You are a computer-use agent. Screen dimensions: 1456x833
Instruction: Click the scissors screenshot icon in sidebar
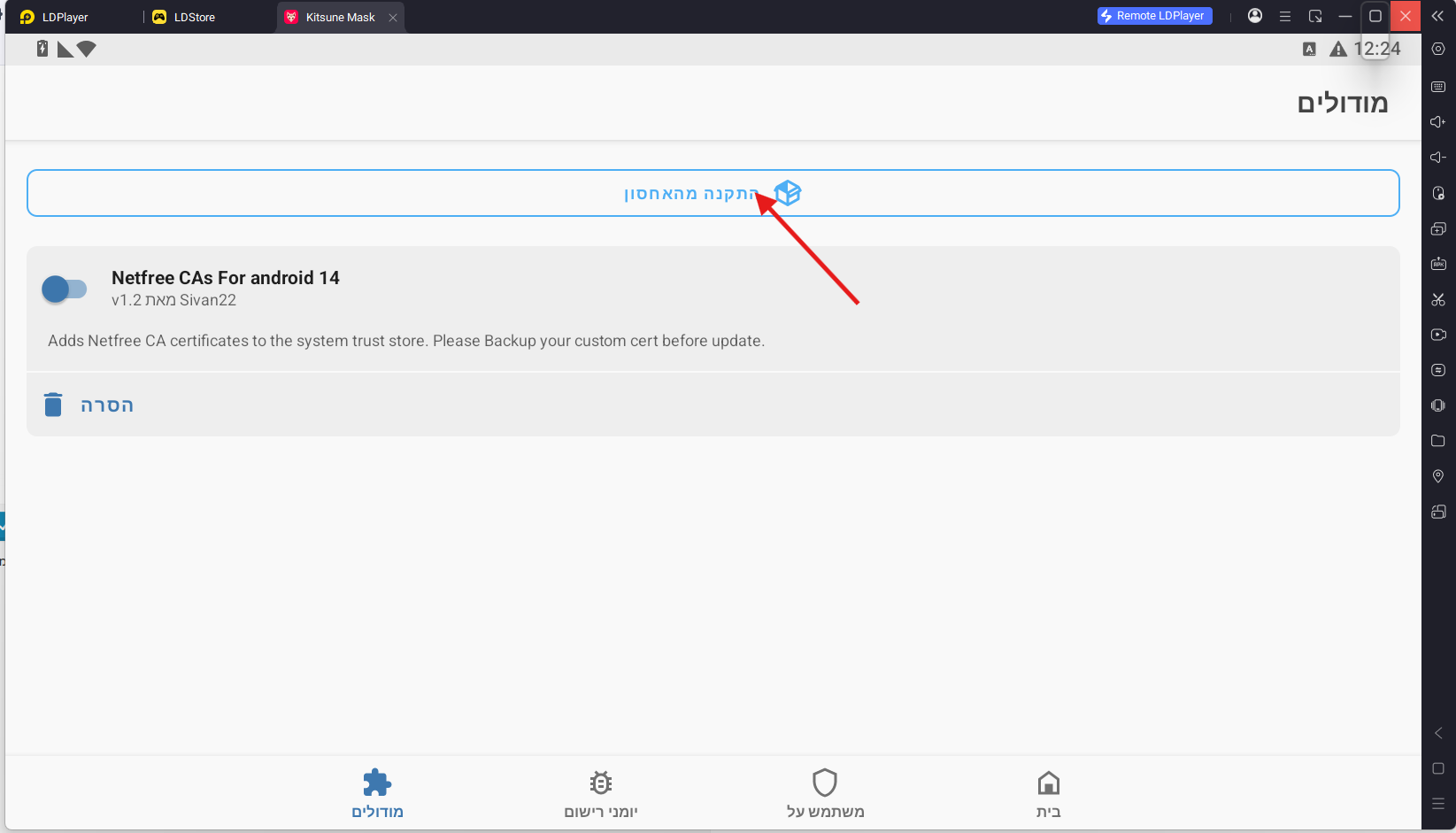pyautogui.click(x=1438, y=299)
